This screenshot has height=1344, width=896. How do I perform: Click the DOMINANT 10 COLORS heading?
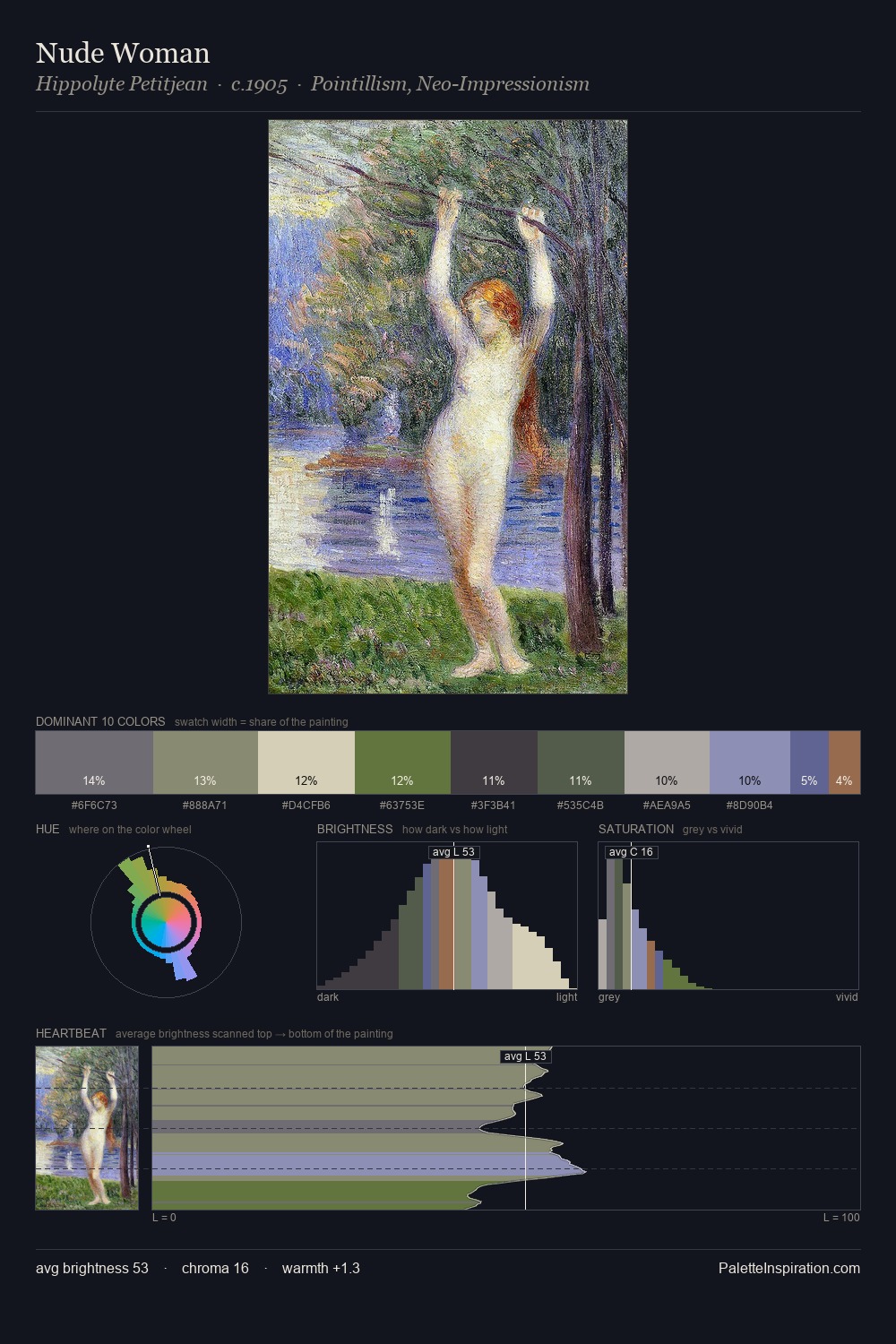[100, 721]
